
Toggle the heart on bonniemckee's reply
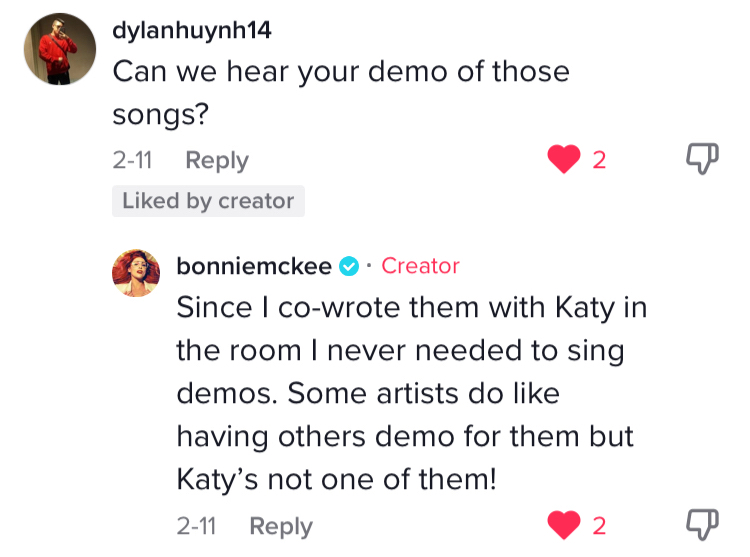click(x=564, y=525)
